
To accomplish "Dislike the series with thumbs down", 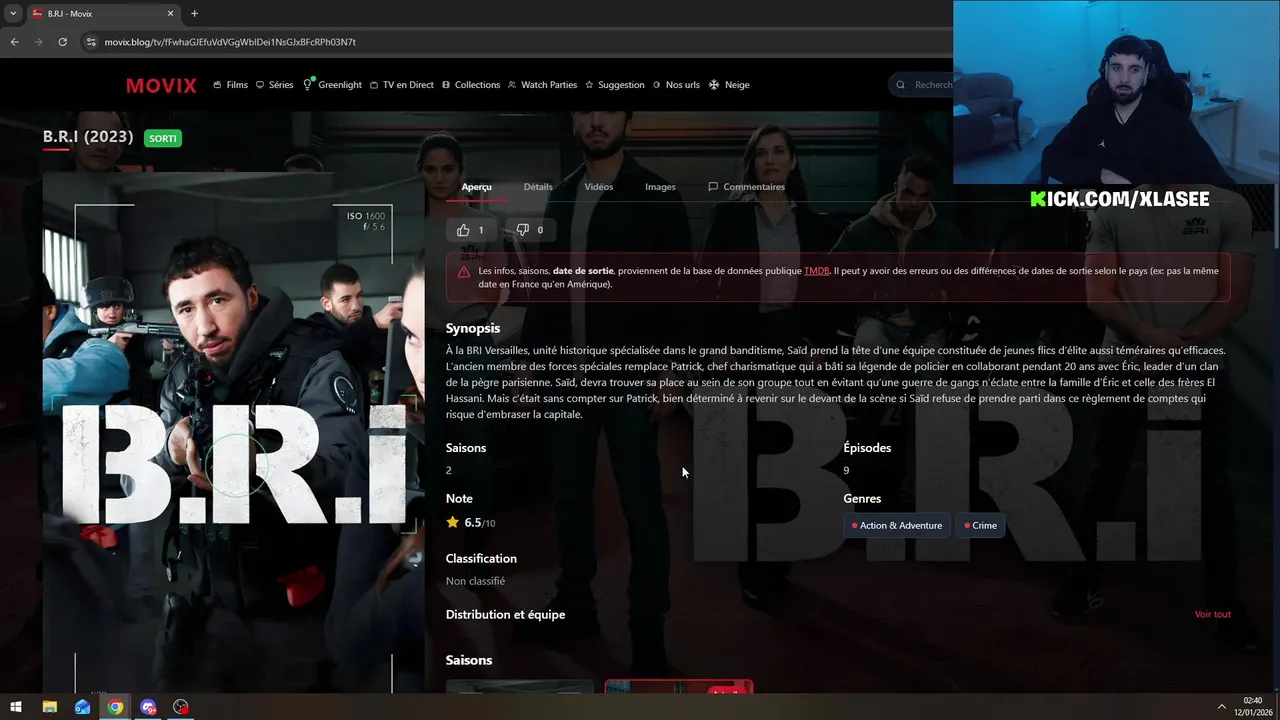I will coord(530,230).
